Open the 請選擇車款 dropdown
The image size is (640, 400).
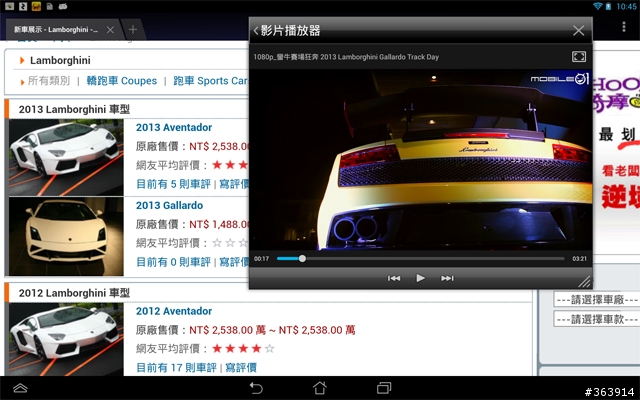[x=597, y=319]
